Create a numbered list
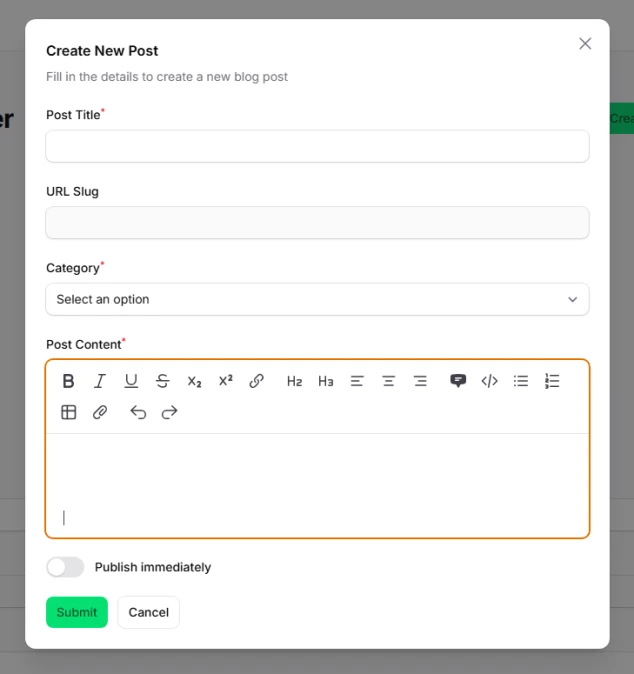The width and height of the screenshot is (634, 674). 552,381
